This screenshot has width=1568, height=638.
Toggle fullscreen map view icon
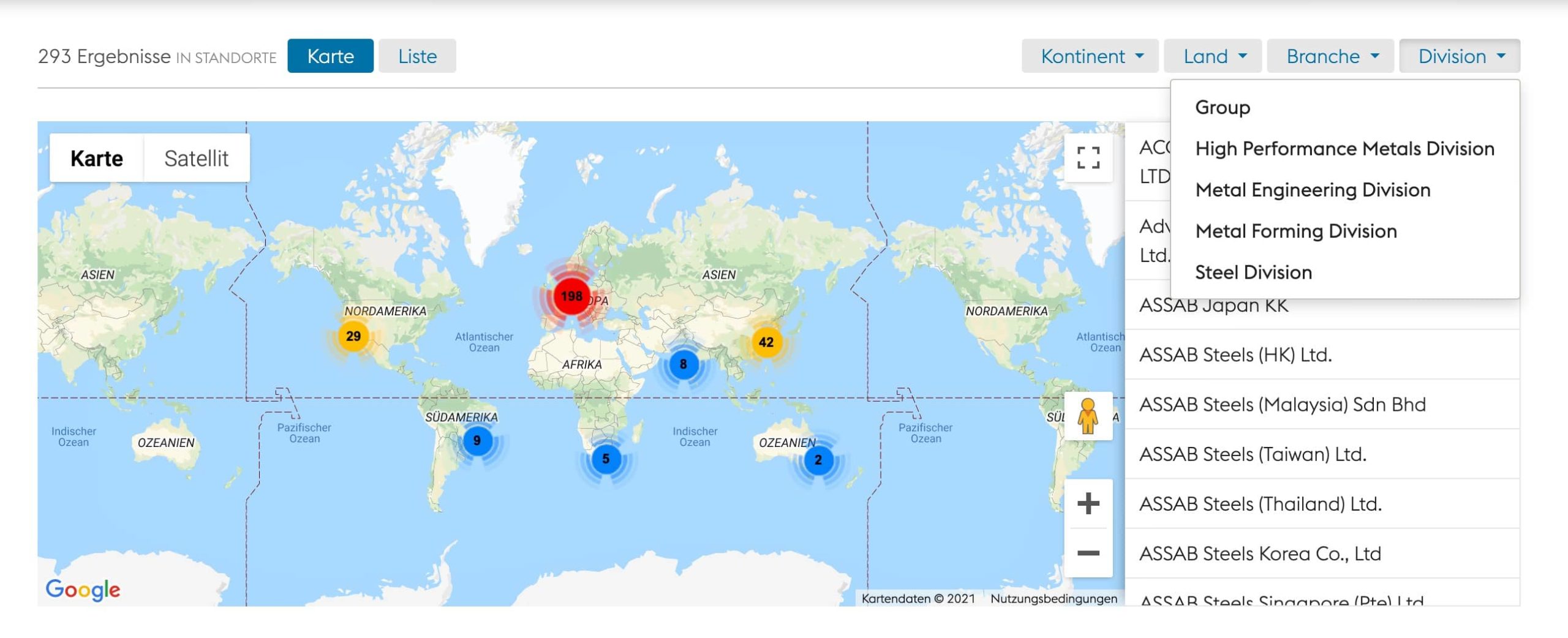tap(1088, 158)
